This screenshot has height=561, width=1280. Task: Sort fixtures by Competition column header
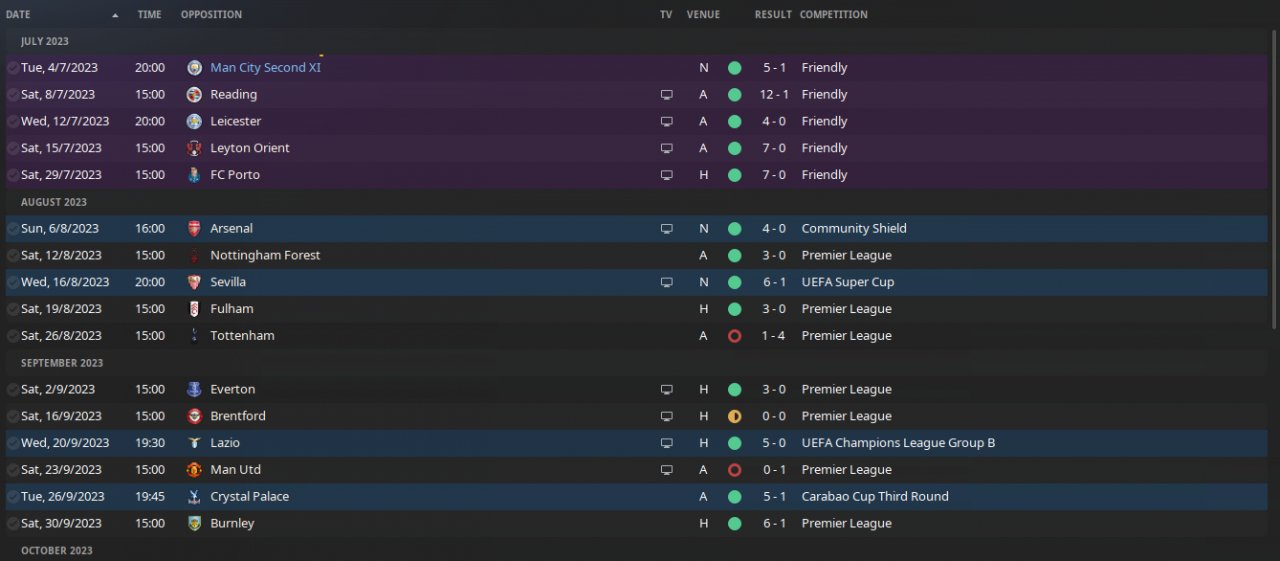pos(834,15)
